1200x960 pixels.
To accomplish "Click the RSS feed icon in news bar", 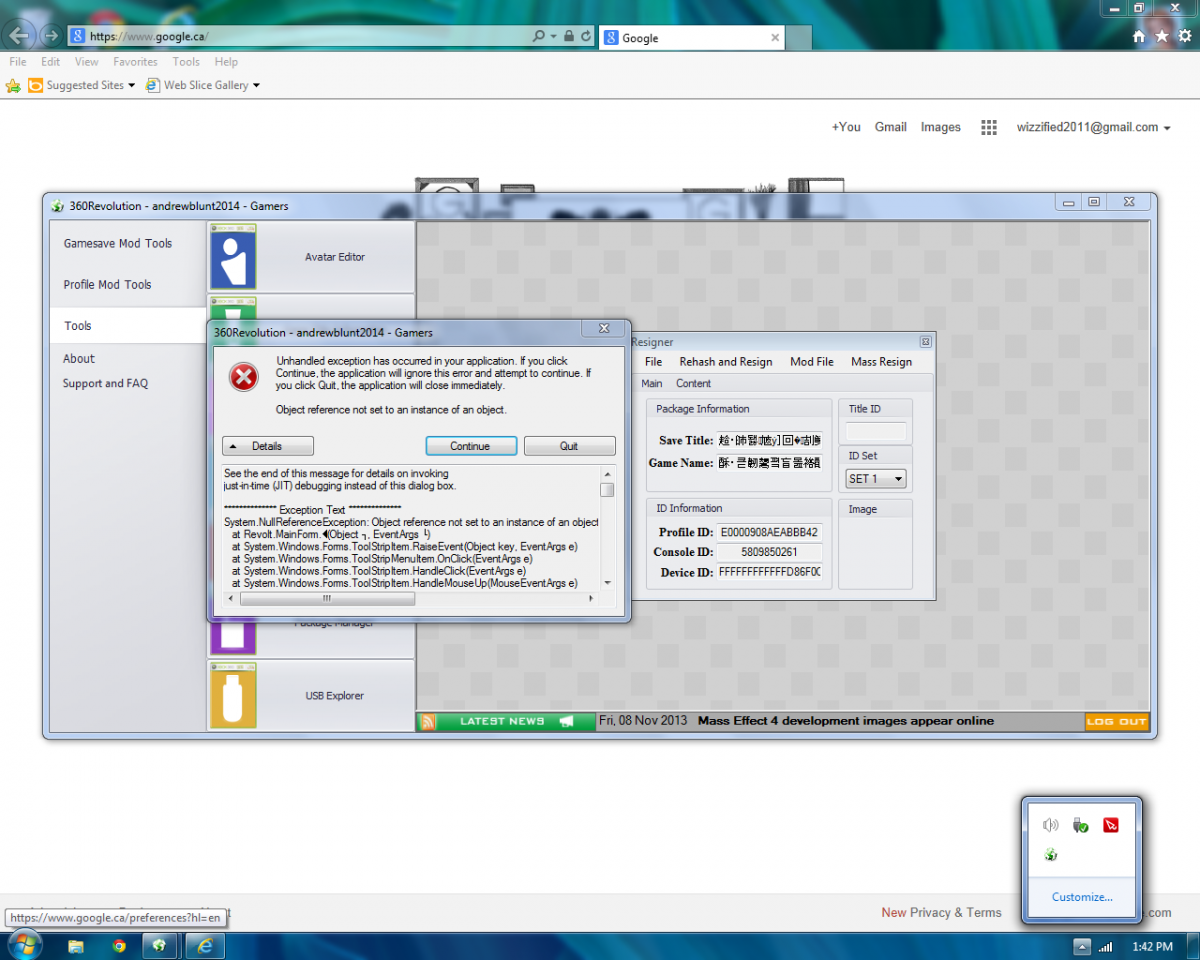I will pos(428,722).
